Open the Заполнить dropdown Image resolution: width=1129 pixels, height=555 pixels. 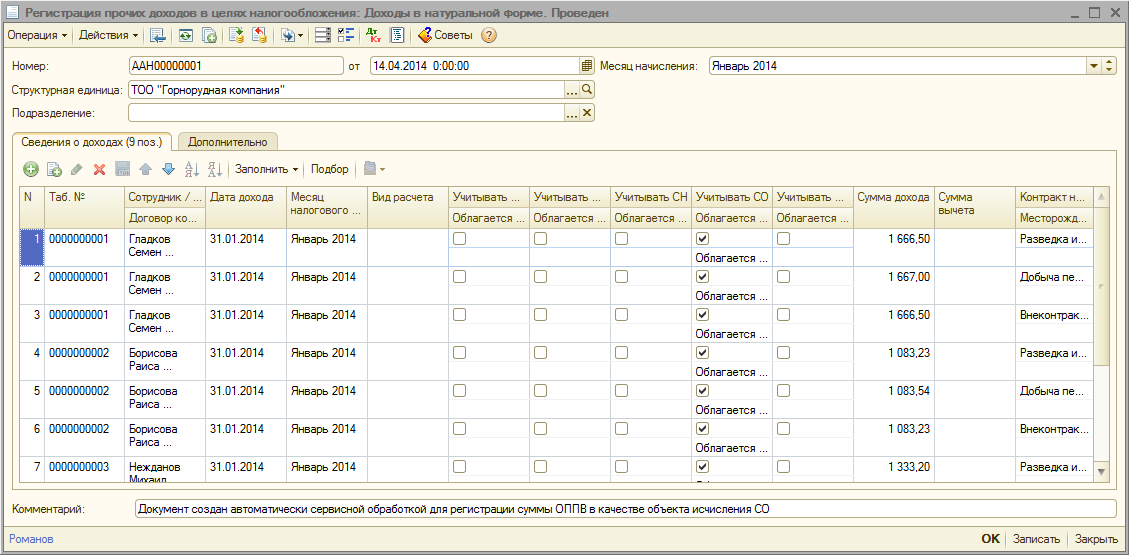(266, 169)
